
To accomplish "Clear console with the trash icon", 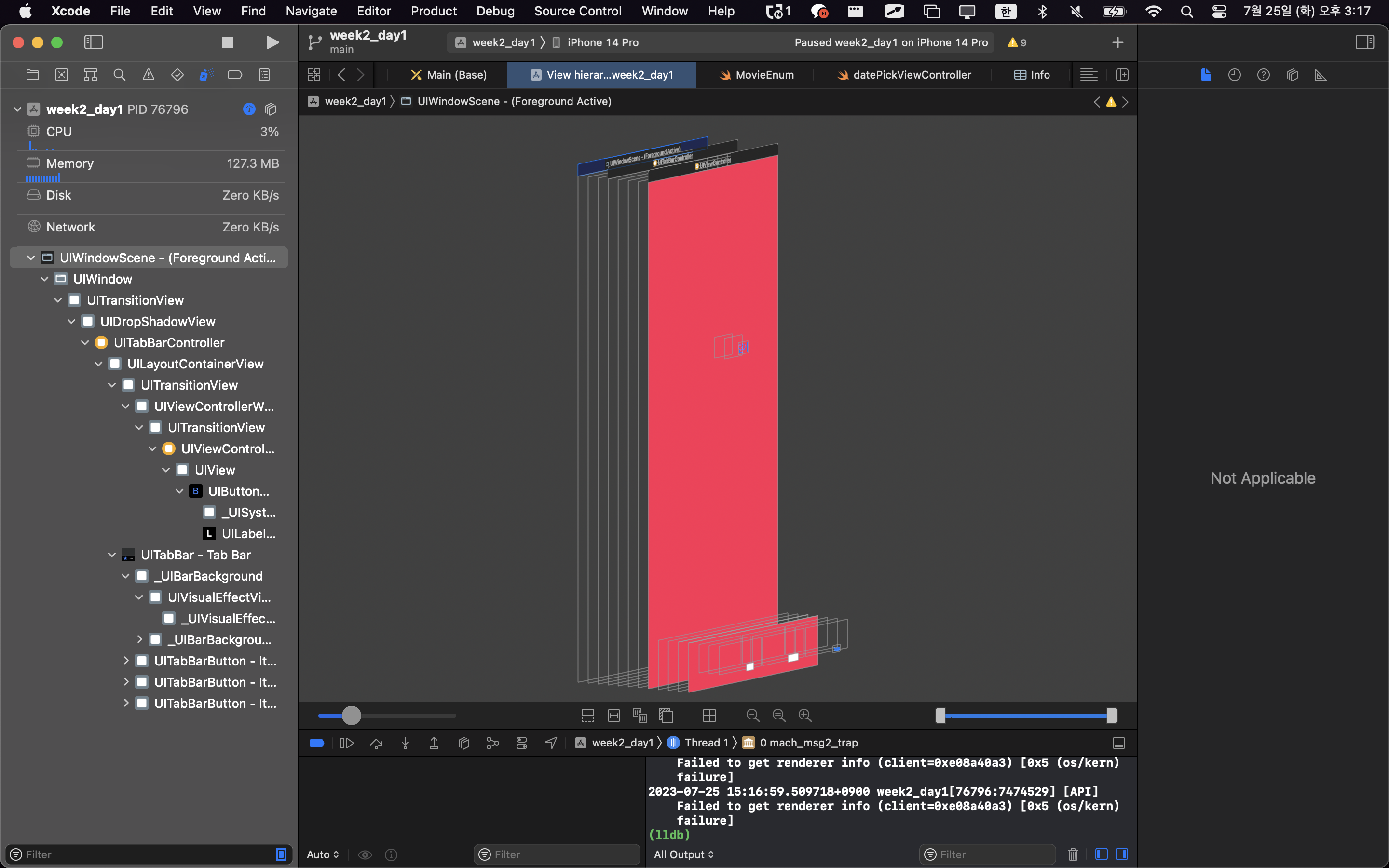I will (1073, 854).
